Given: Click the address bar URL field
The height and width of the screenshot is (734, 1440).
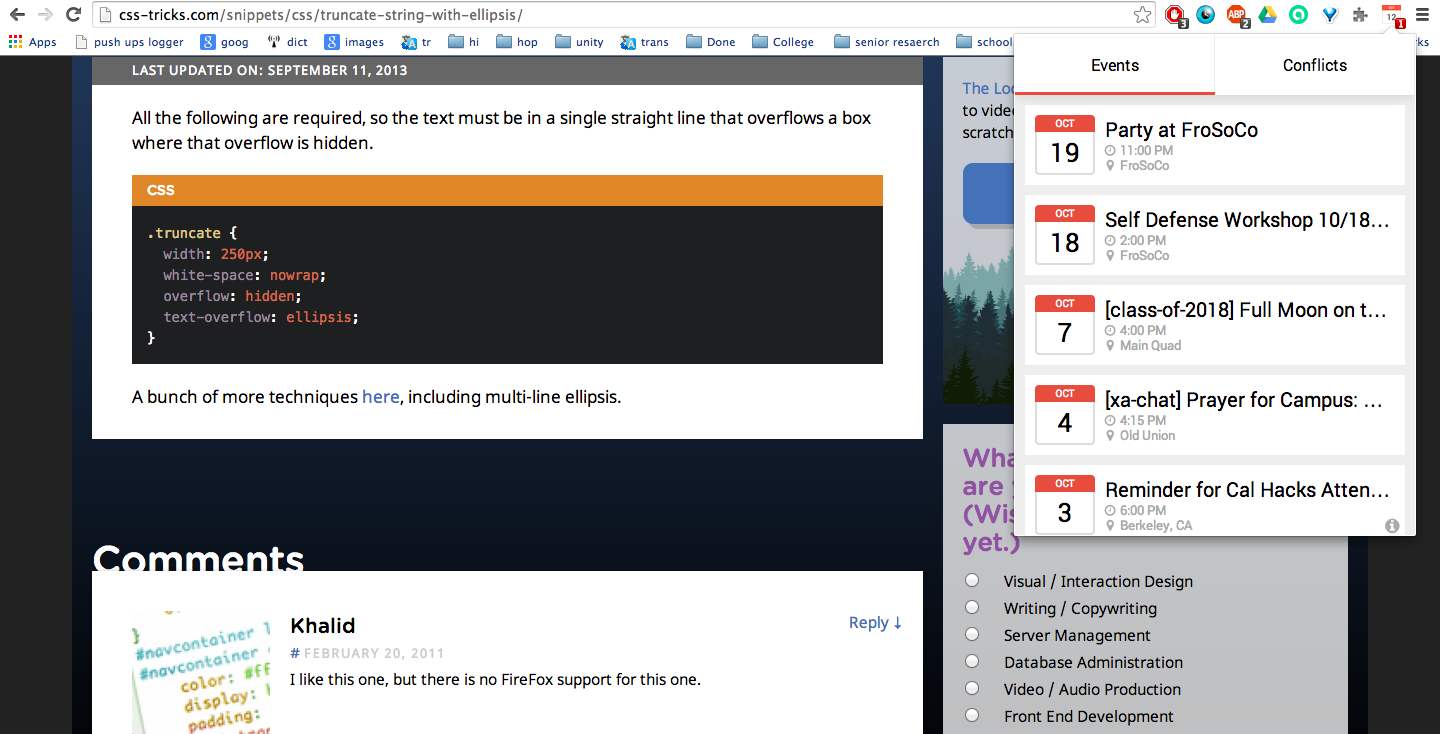Looking at the screenshot, I should (625, 15).
